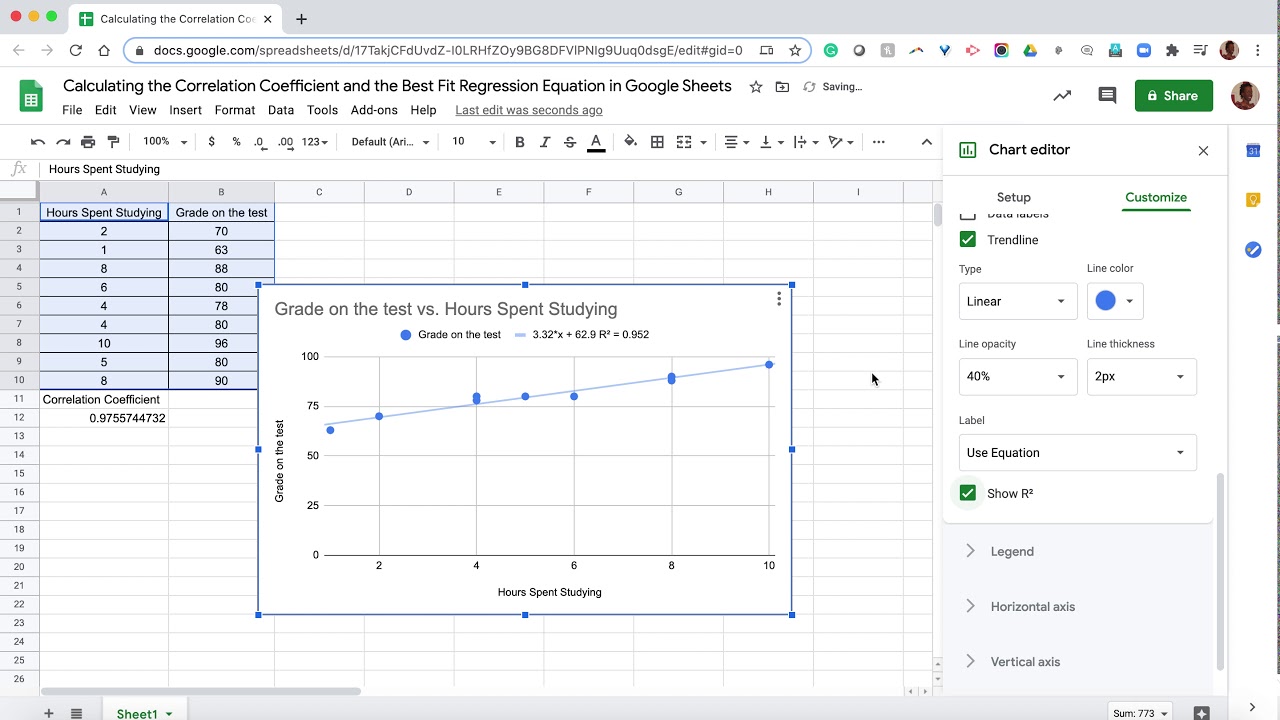Click the merge cells icon
Viewport: 1280px width, 720px height.
(684, 142)
